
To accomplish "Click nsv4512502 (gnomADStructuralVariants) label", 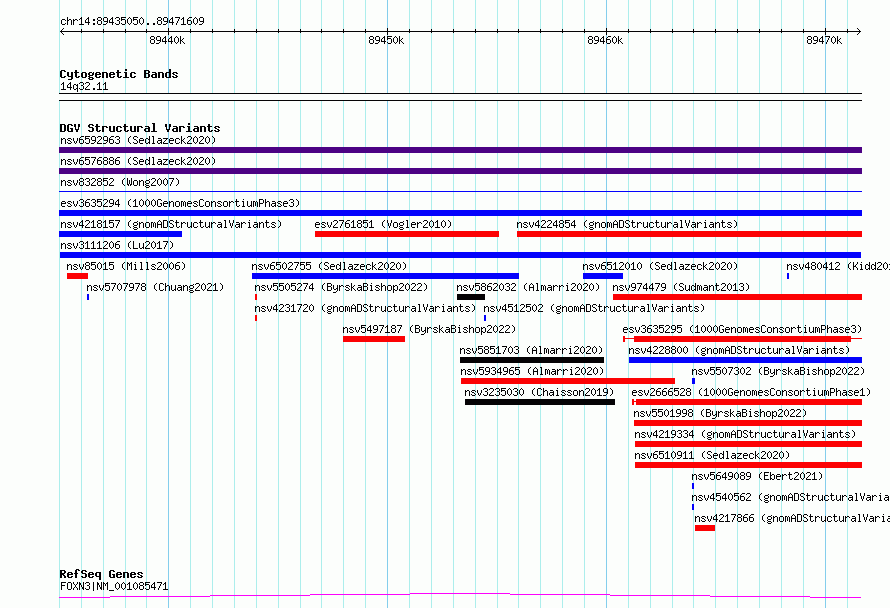I will point(594,308).
